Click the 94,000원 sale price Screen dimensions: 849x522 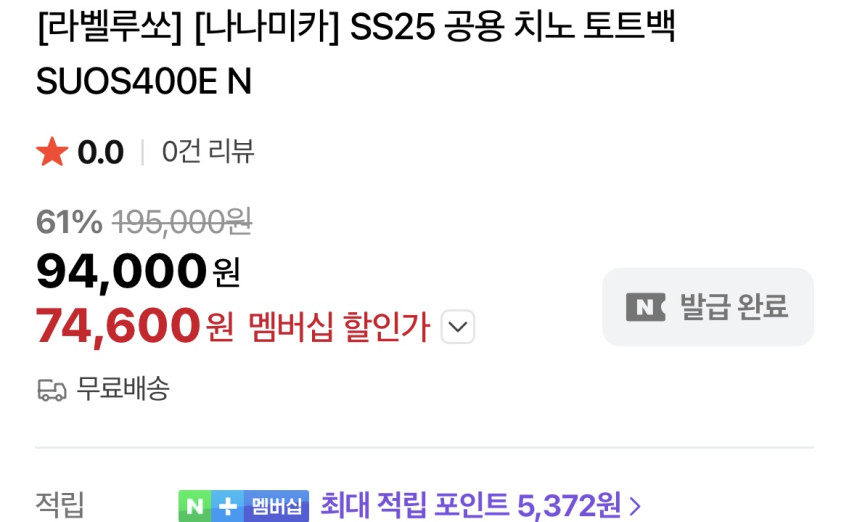[x=138, y=272]
